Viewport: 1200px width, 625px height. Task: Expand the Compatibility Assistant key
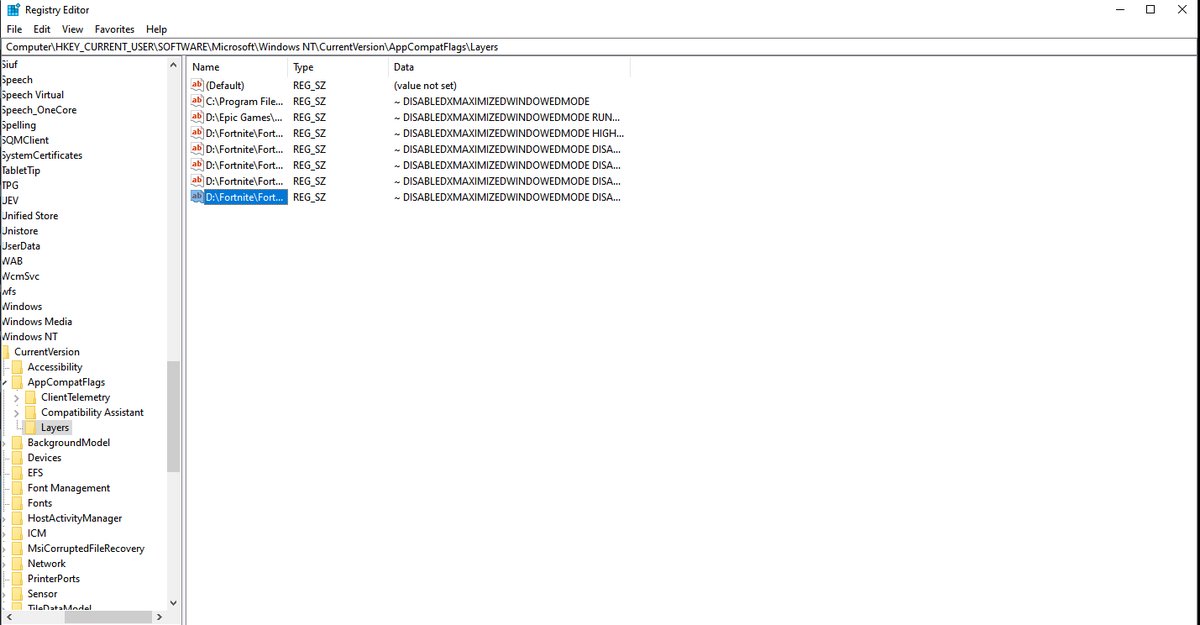point(16,413)
